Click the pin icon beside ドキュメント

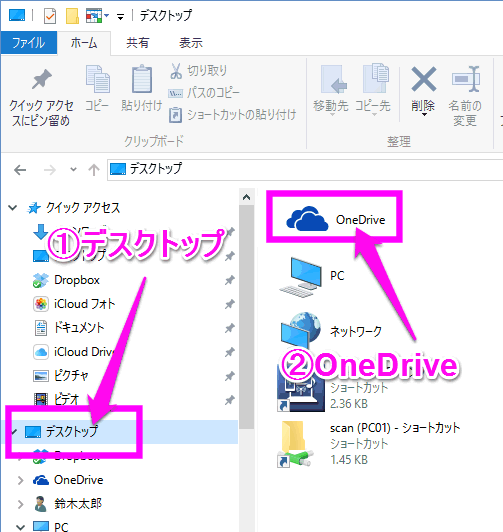pos(230,328)
